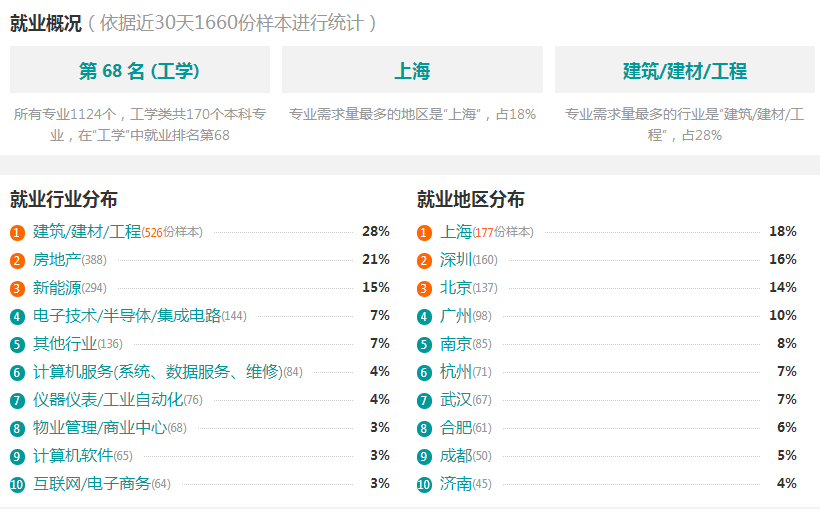820x509 pixels.
Task: Click the 8% value for 南京
Action: [787, 343]
